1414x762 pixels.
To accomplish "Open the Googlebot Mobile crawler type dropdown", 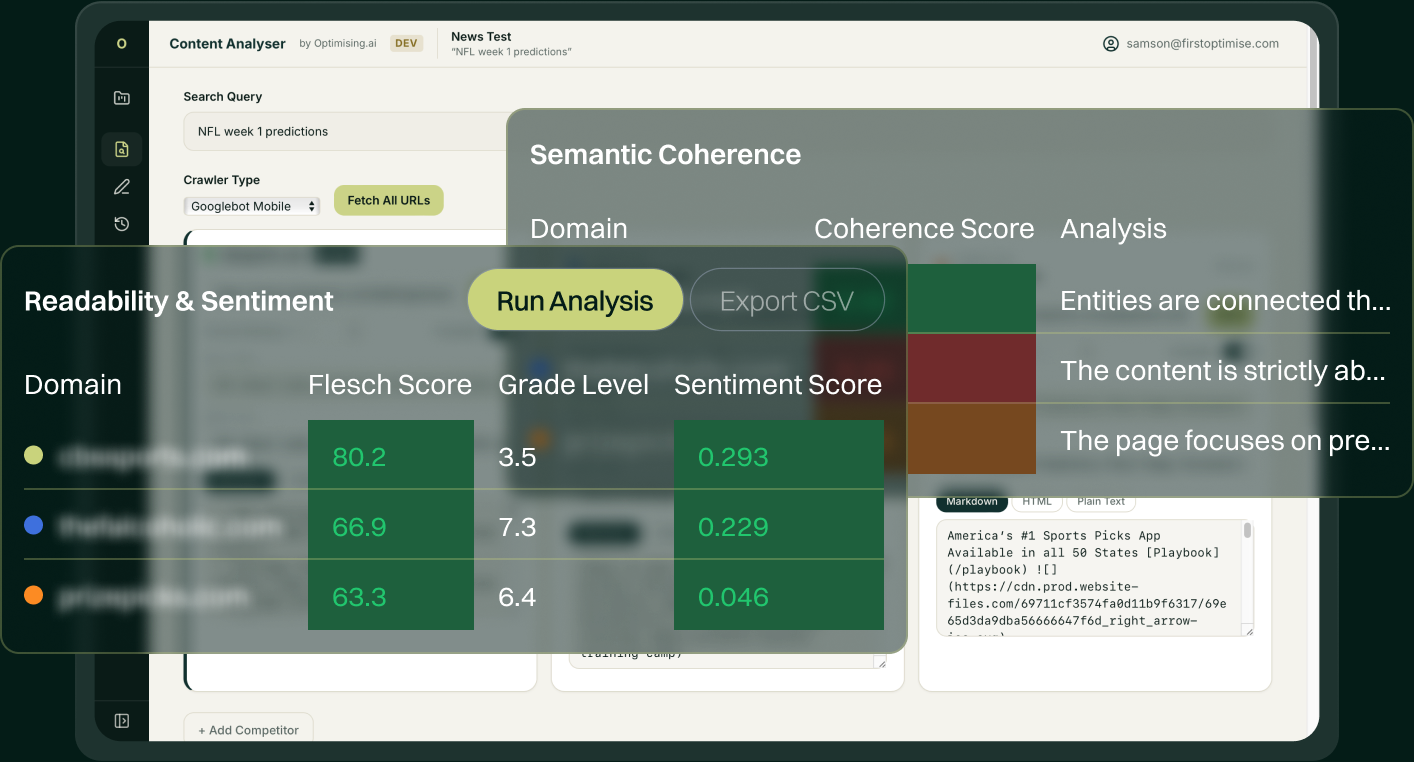I will [x=252, y=206].
